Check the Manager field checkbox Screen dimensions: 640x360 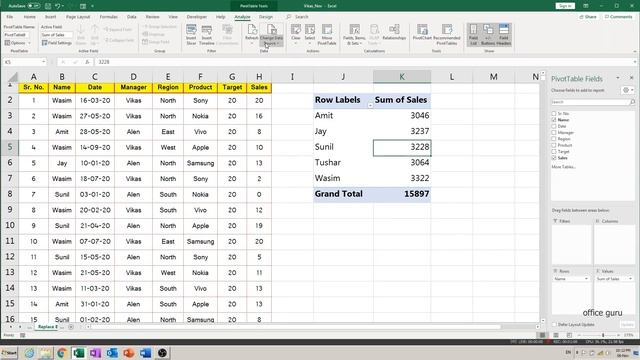coord(554,133)
